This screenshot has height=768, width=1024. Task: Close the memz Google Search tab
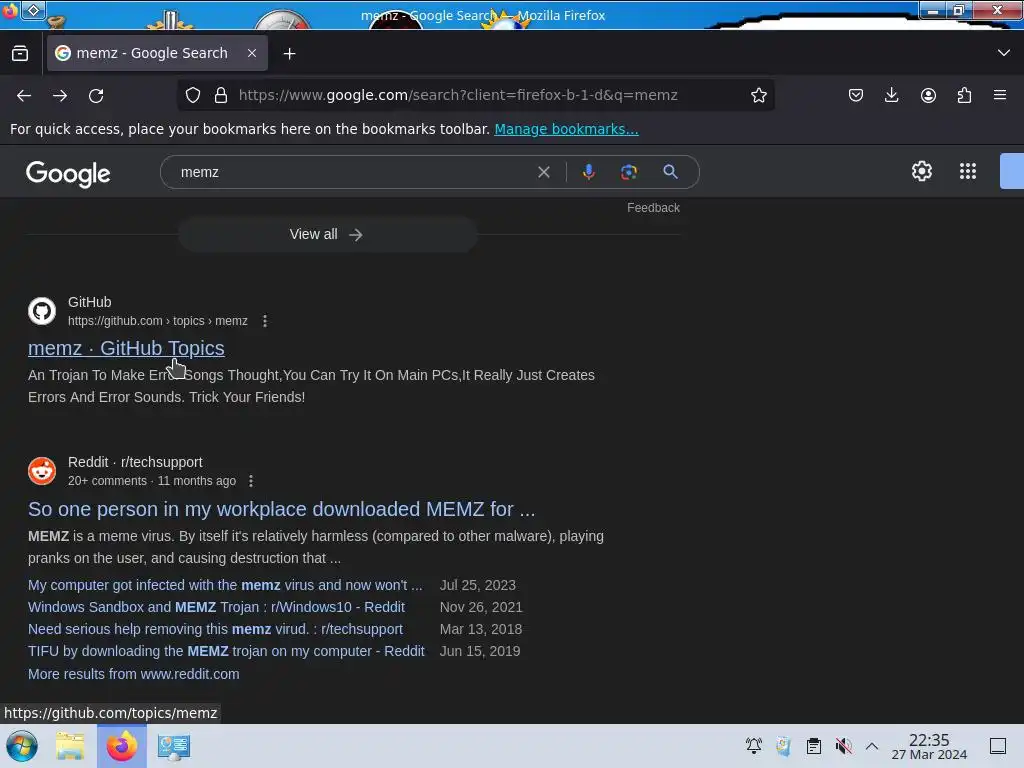[251, 53]
